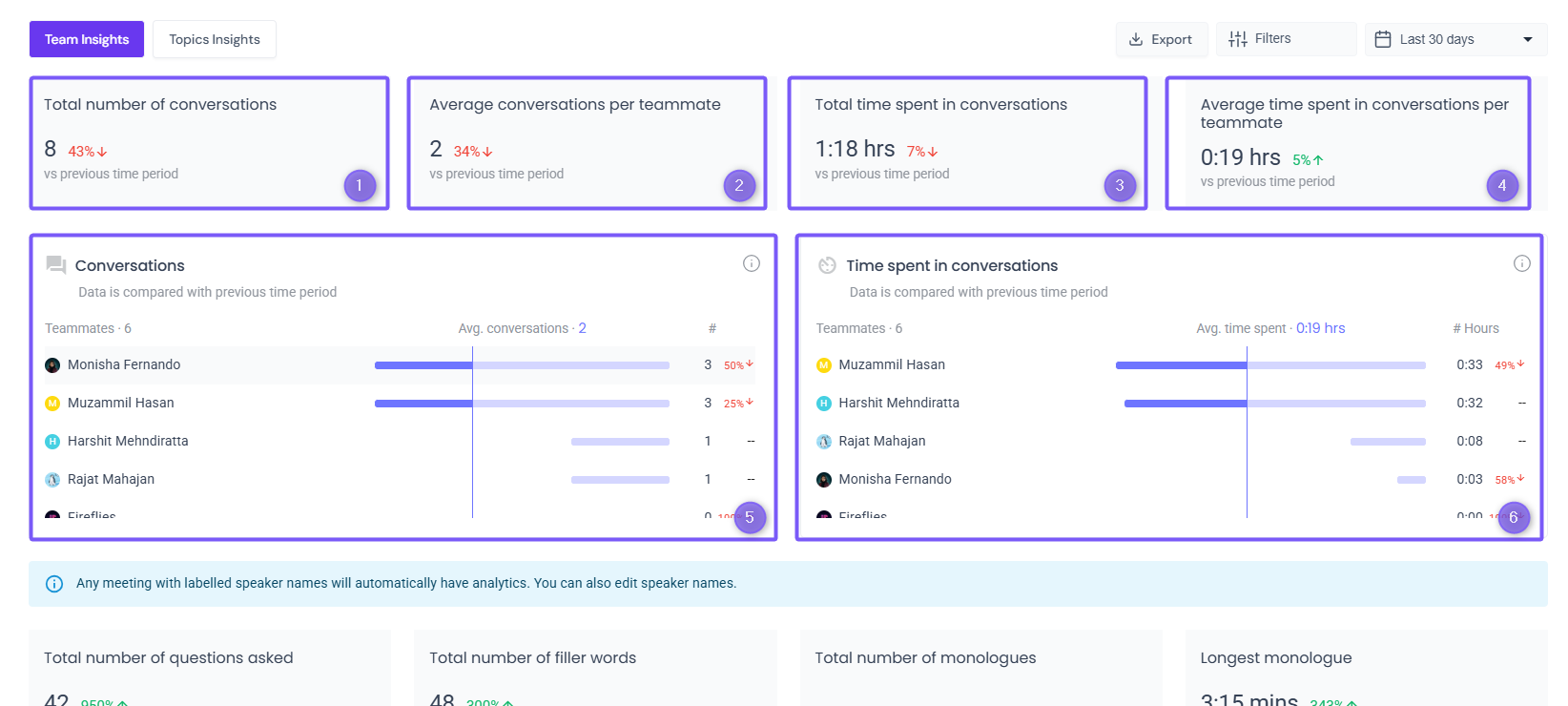Viewport: 1568px width, 706px height.
Task: Open the Filters button
Action: coord(1285,39)
